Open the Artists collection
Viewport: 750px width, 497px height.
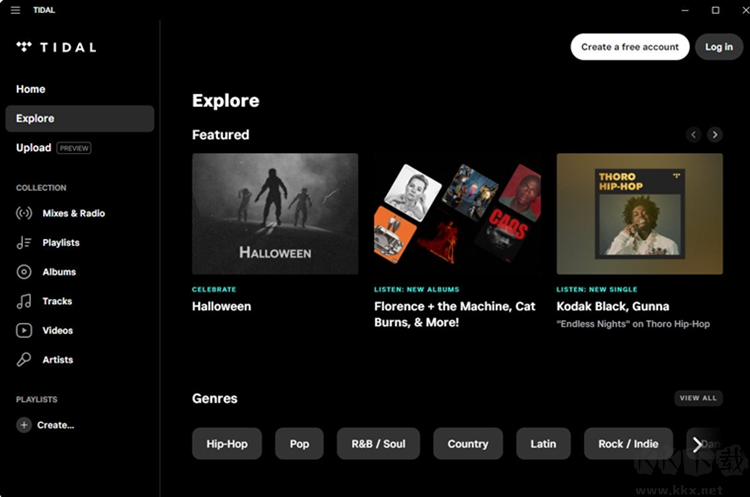(57, 359)
